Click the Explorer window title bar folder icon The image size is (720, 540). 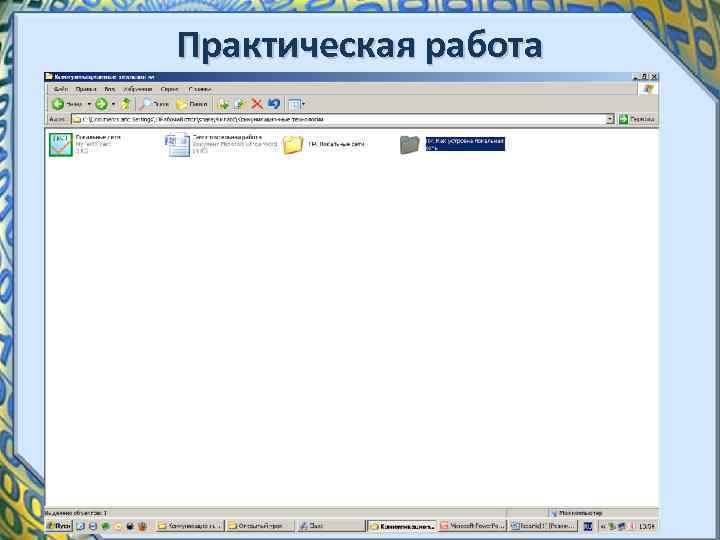pos(49,76)
